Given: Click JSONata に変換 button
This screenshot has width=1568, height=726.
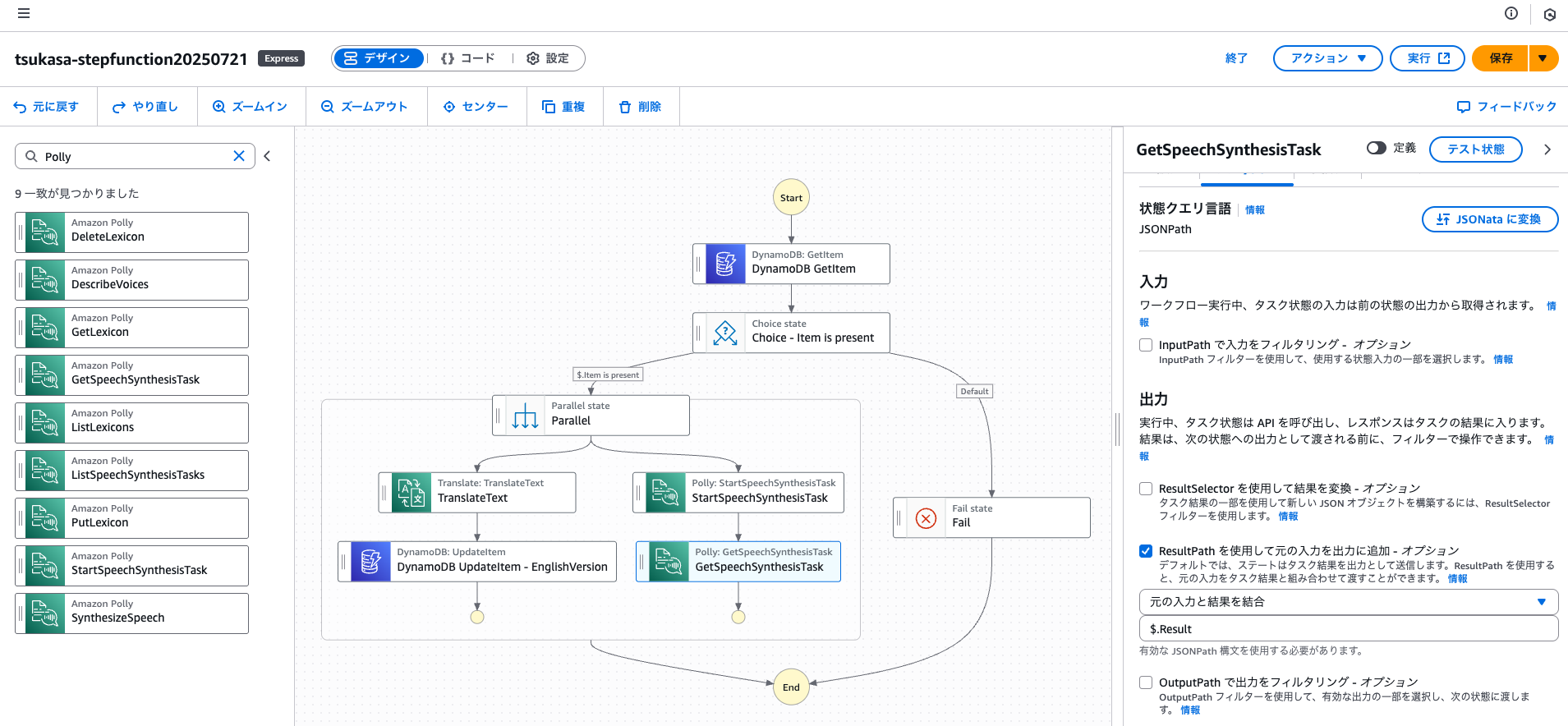Looking at the screenshot, I should coord(1489,219).
